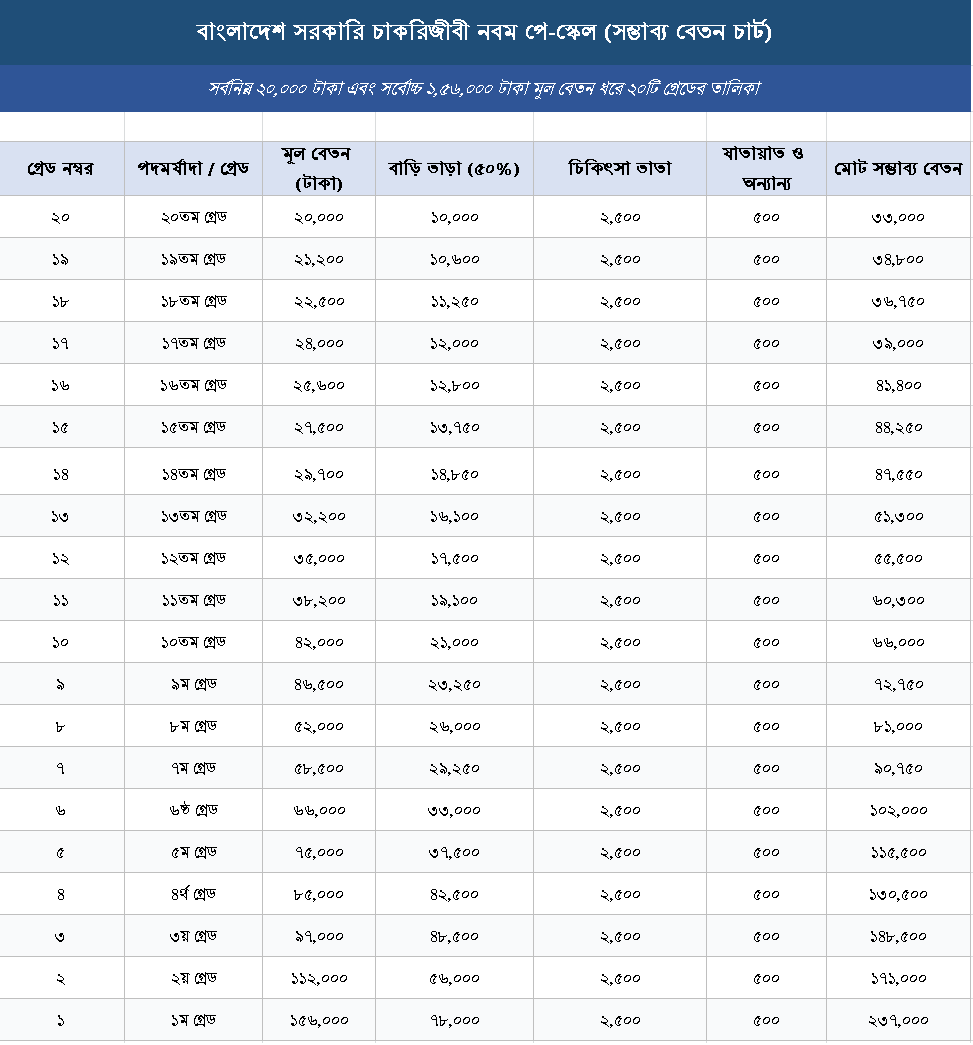973x1045 pixels.
Task: Click the ৬ষ্ঠ গ্রেড cell
Action: (x=193, y=810)
